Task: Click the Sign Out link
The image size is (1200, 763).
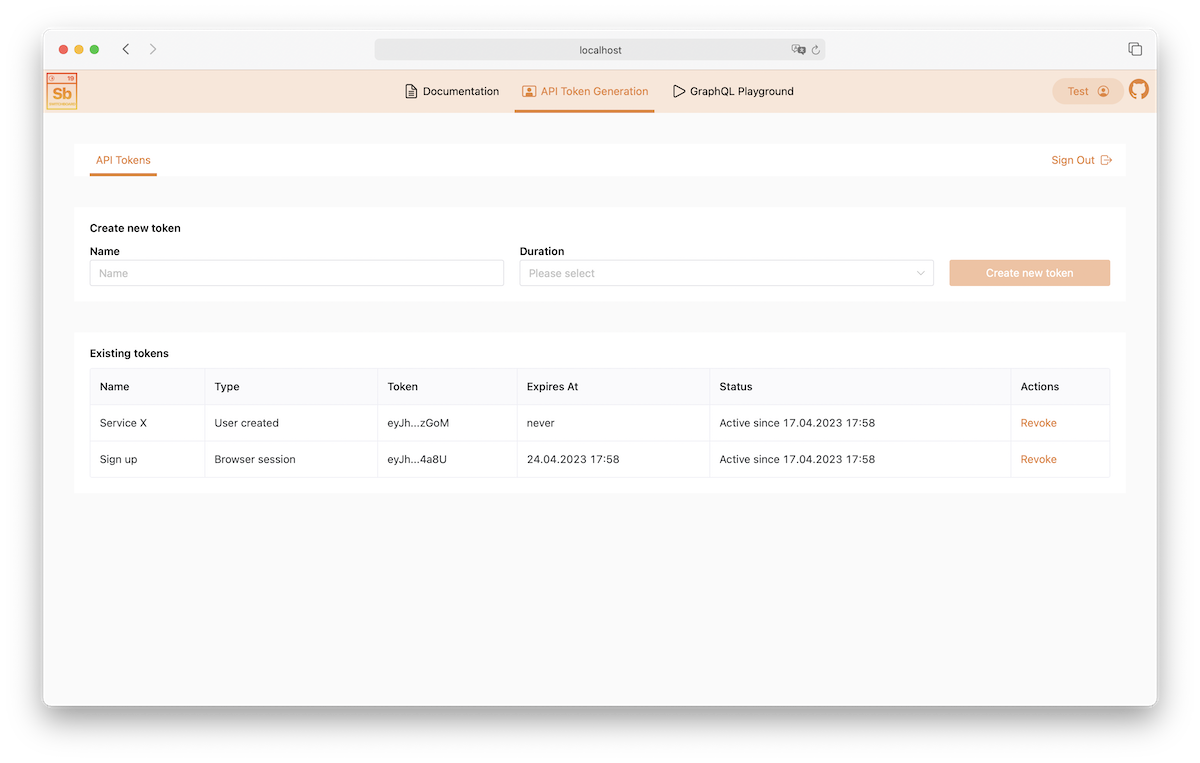Action: (1082, 160)
